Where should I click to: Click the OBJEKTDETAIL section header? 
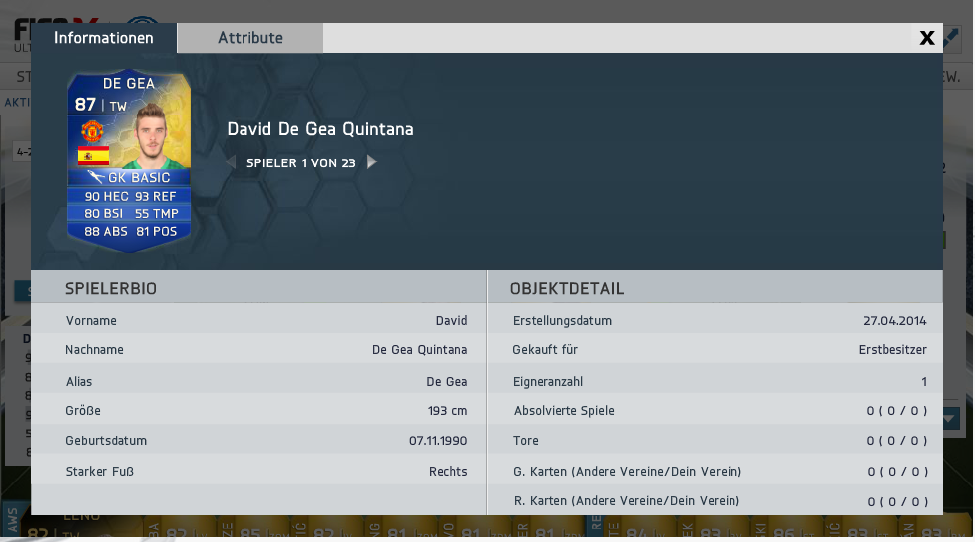click(x=566, y=289)
